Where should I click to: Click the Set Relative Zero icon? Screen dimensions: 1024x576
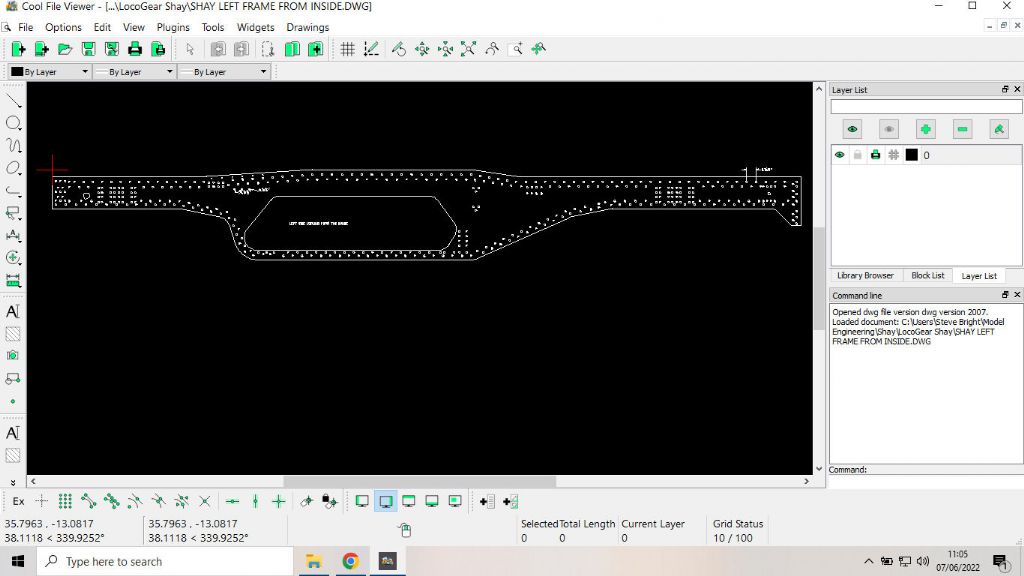click(x=306, y=502)
